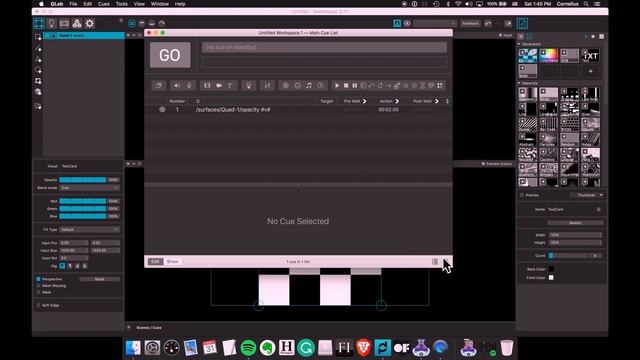The height and width of the screenshot is (360, 640).
Task: Expand the Pre Wait column chevron
Action: tap(364, 101)
